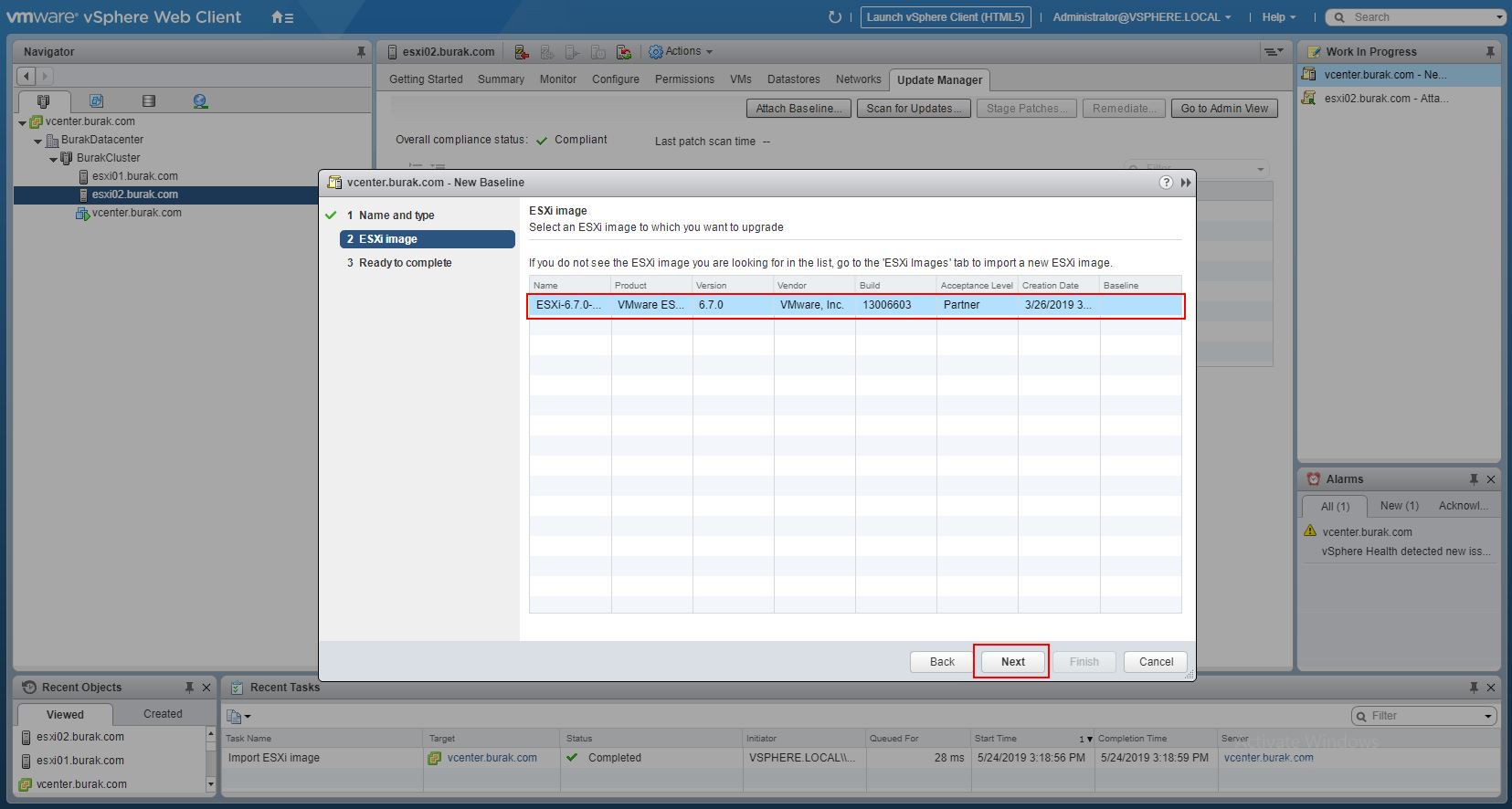Click Launch vSphere Client (HTML5) button

[946, 17]
